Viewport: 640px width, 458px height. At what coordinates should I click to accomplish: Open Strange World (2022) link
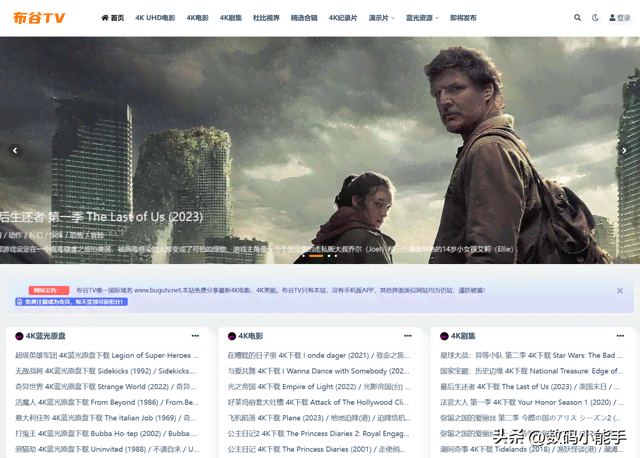pyautogui.click(x=105, y=387)
